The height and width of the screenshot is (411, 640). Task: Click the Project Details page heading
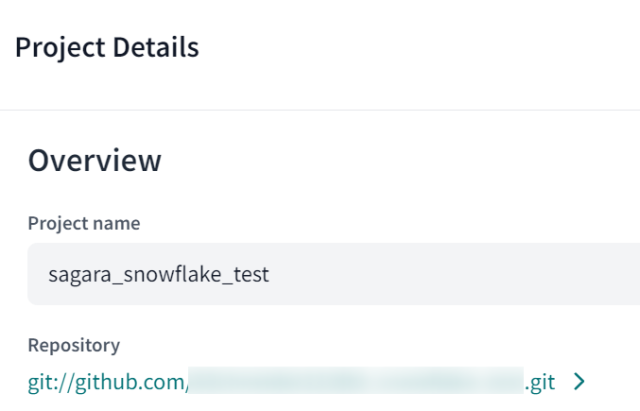pos(107,47)
